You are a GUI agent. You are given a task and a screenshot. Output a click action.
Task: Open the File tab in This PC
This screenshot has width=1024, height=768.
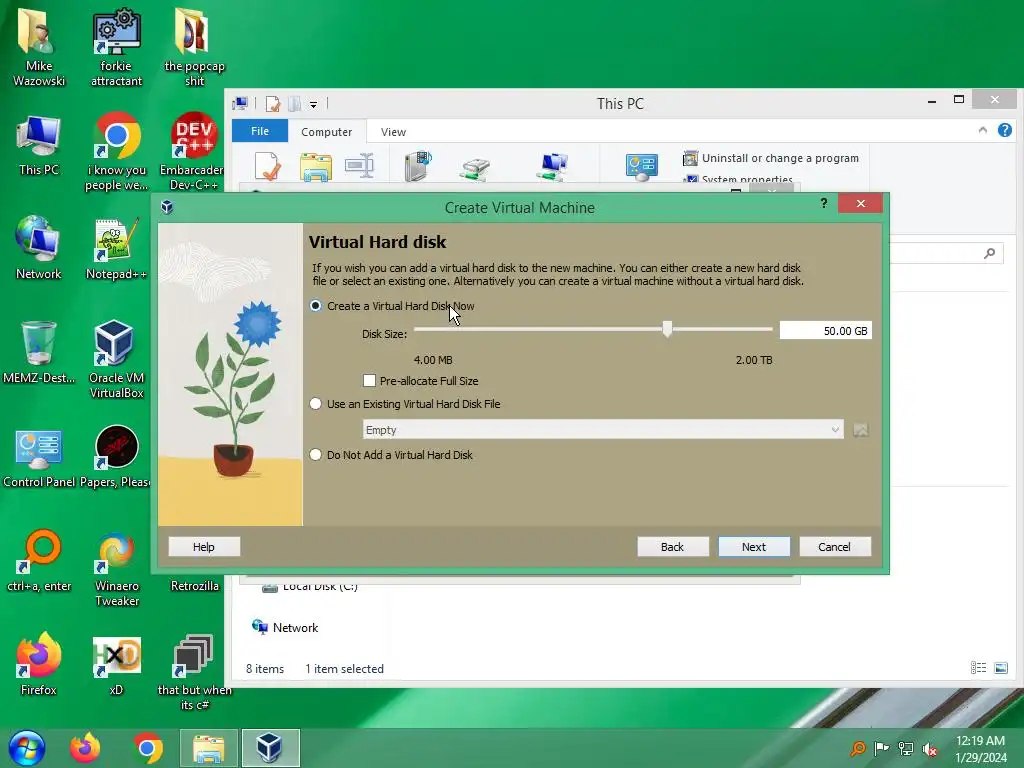[260, 131]
